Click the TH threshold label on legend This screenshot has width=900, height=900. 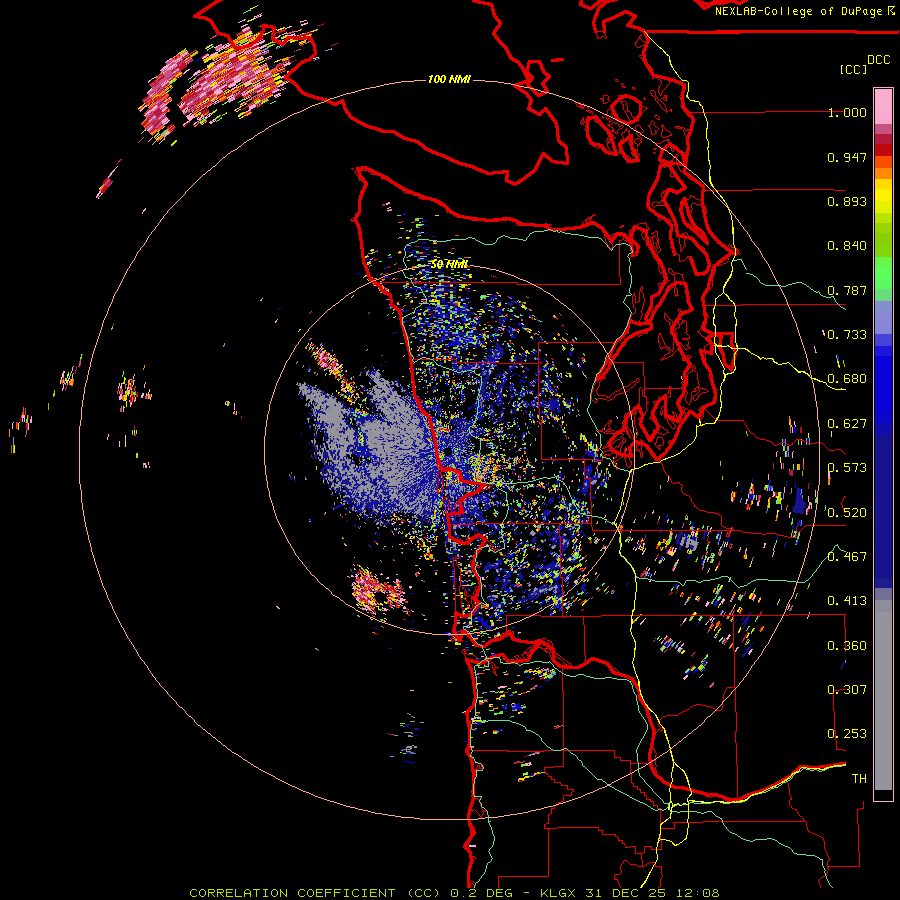pyautogui.click(x=859, y=779)
